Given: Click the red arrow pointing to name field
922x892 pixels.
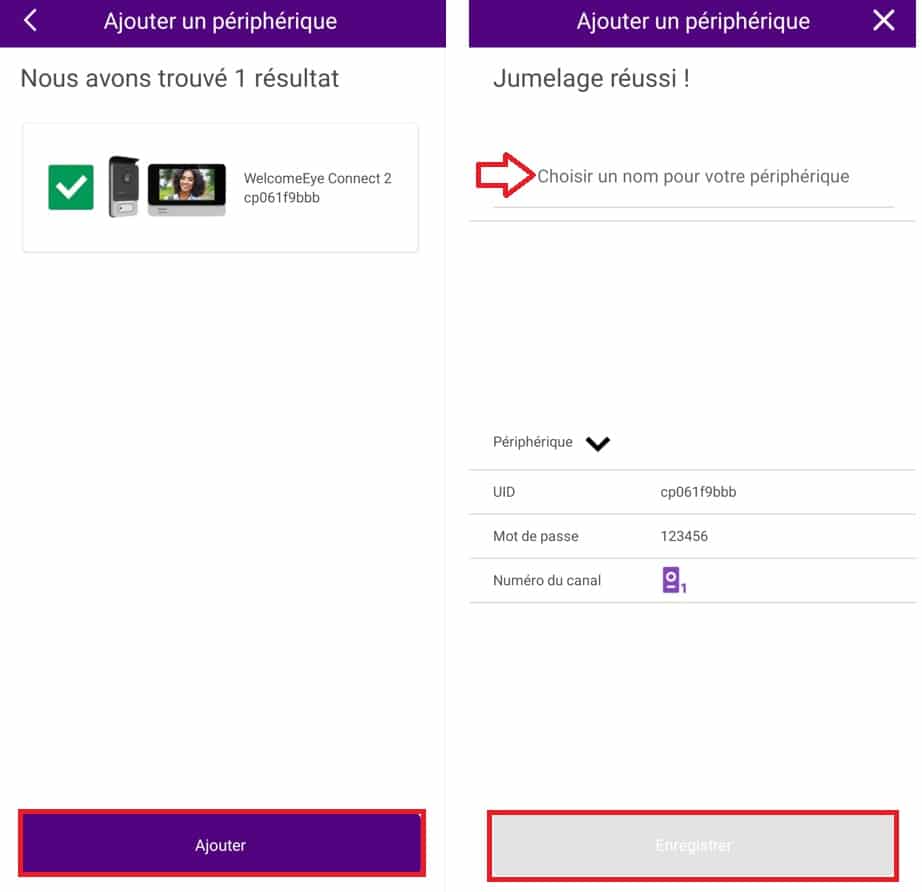Looking at the screenshot, I should tap(505, 175).
